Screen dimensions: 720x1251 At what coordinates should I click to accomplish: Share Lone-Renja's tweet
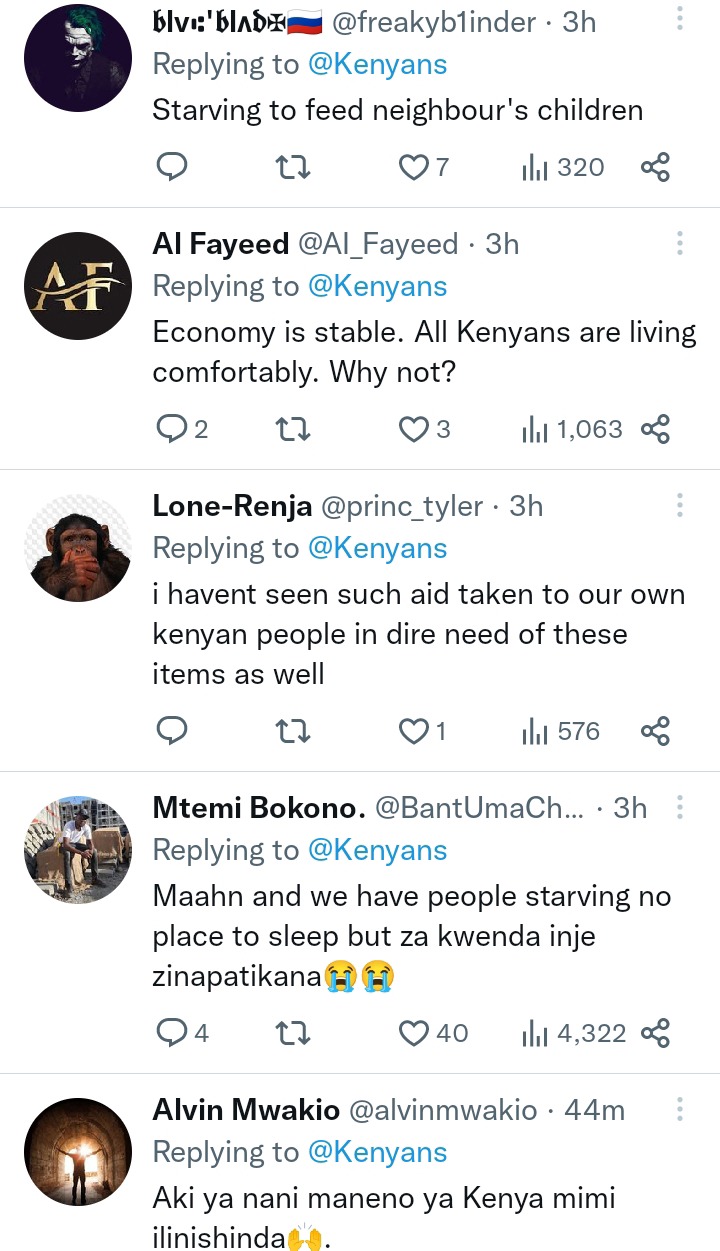point(655,732)
